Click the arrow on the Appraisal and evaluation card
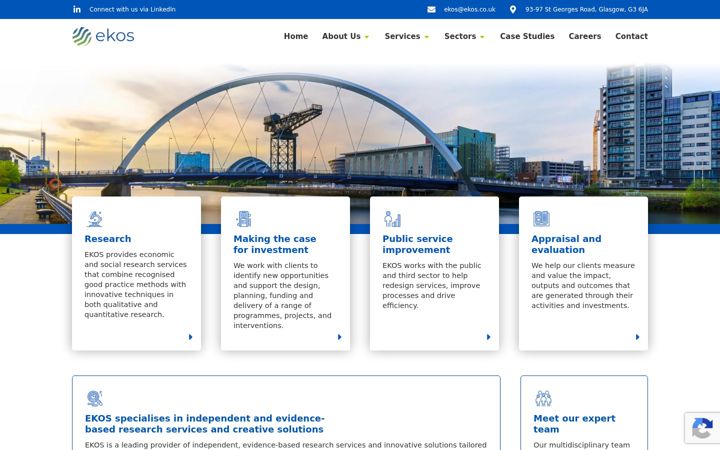Screen dimensions: 720x450 point(637,337)
